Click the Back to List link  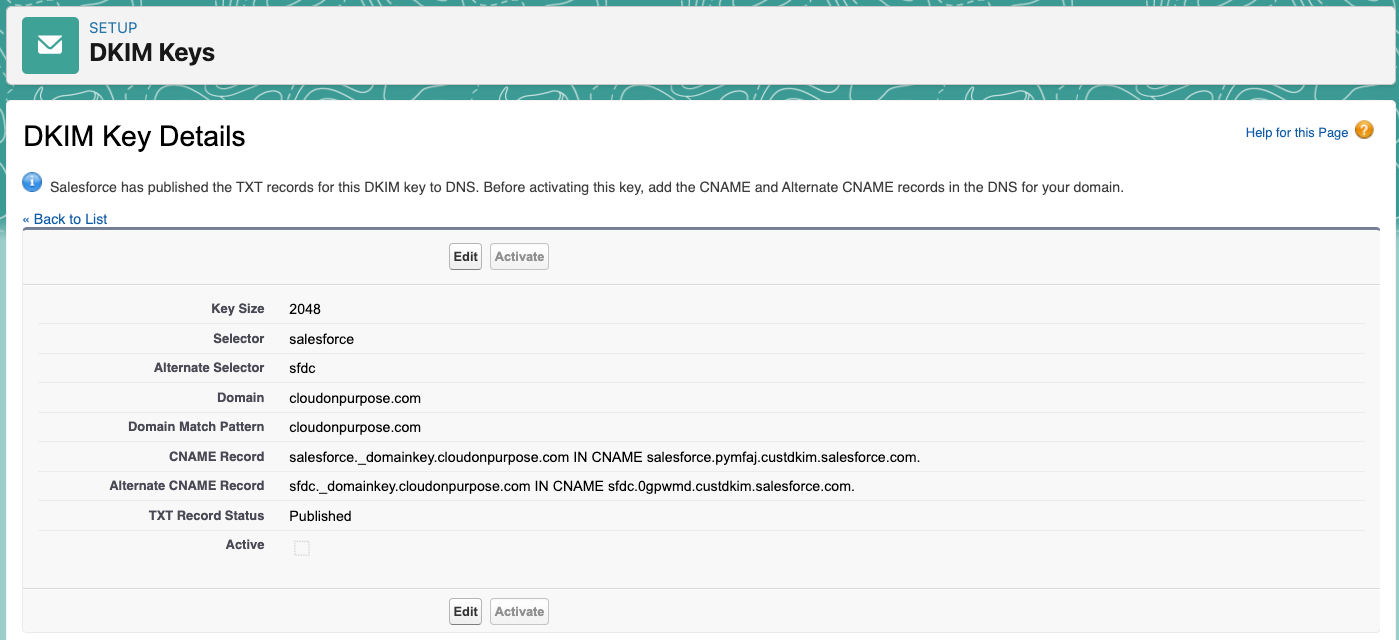(x=66, y=218)
